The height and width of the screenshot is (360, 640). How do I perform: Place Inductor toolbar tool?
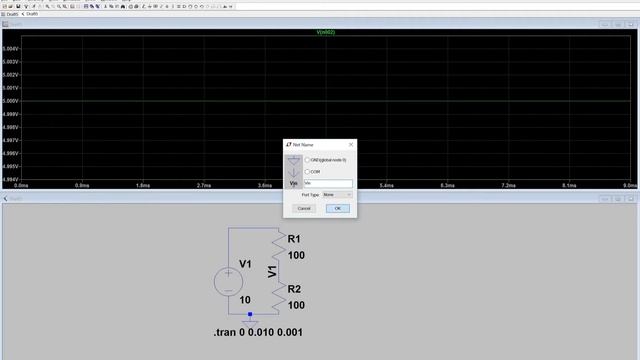173,7
